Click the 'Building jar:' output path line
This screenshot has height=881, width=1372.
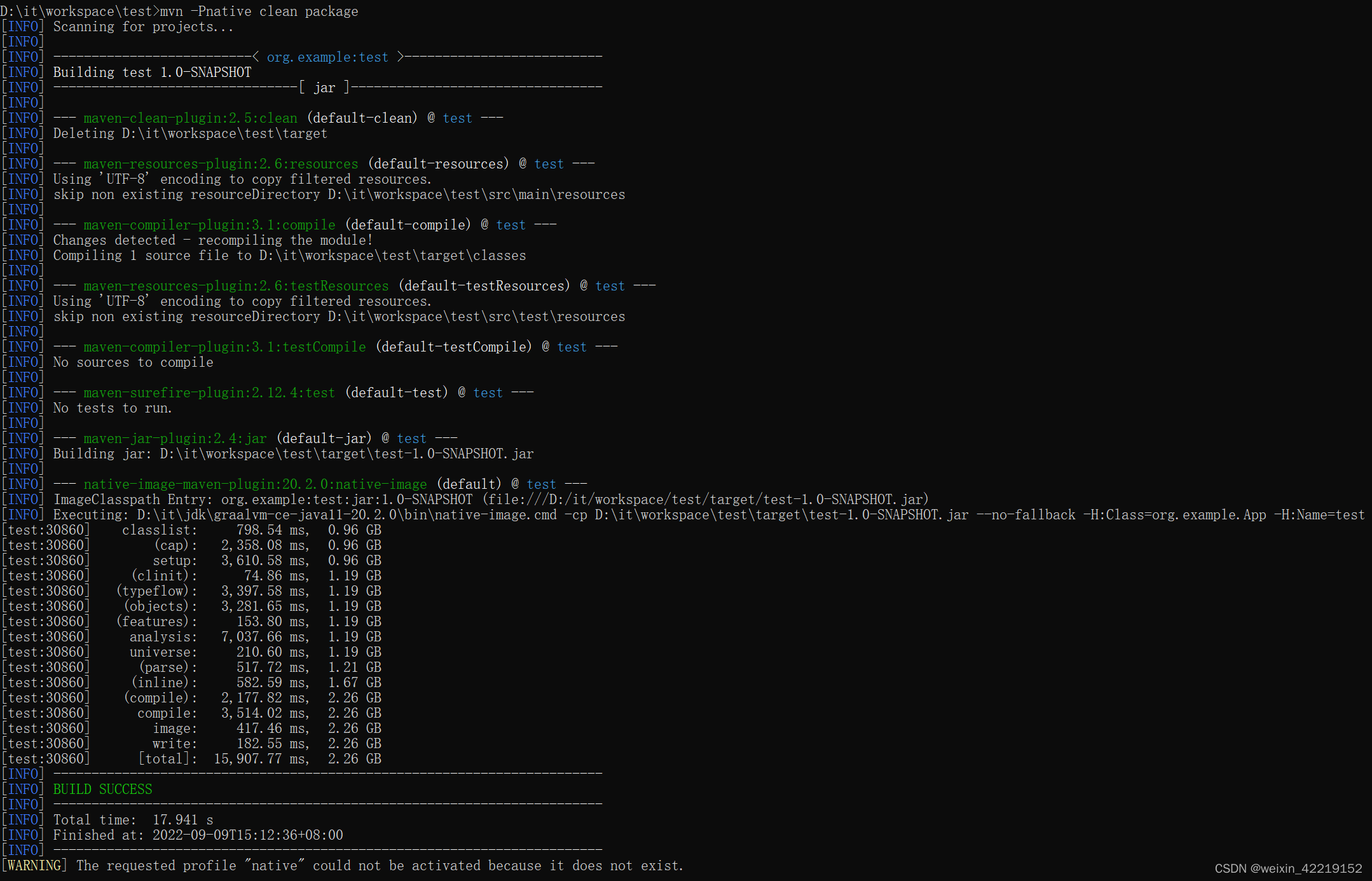[293, 454]
